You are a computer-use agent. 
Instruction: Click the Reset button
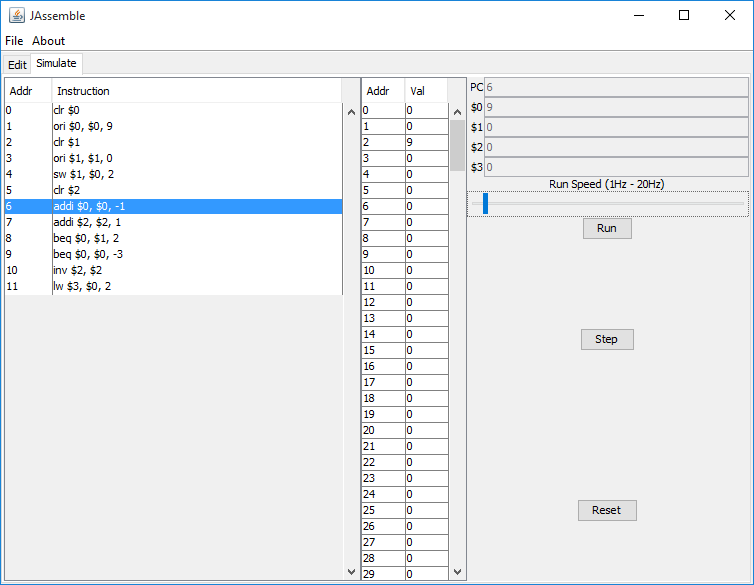607,510
